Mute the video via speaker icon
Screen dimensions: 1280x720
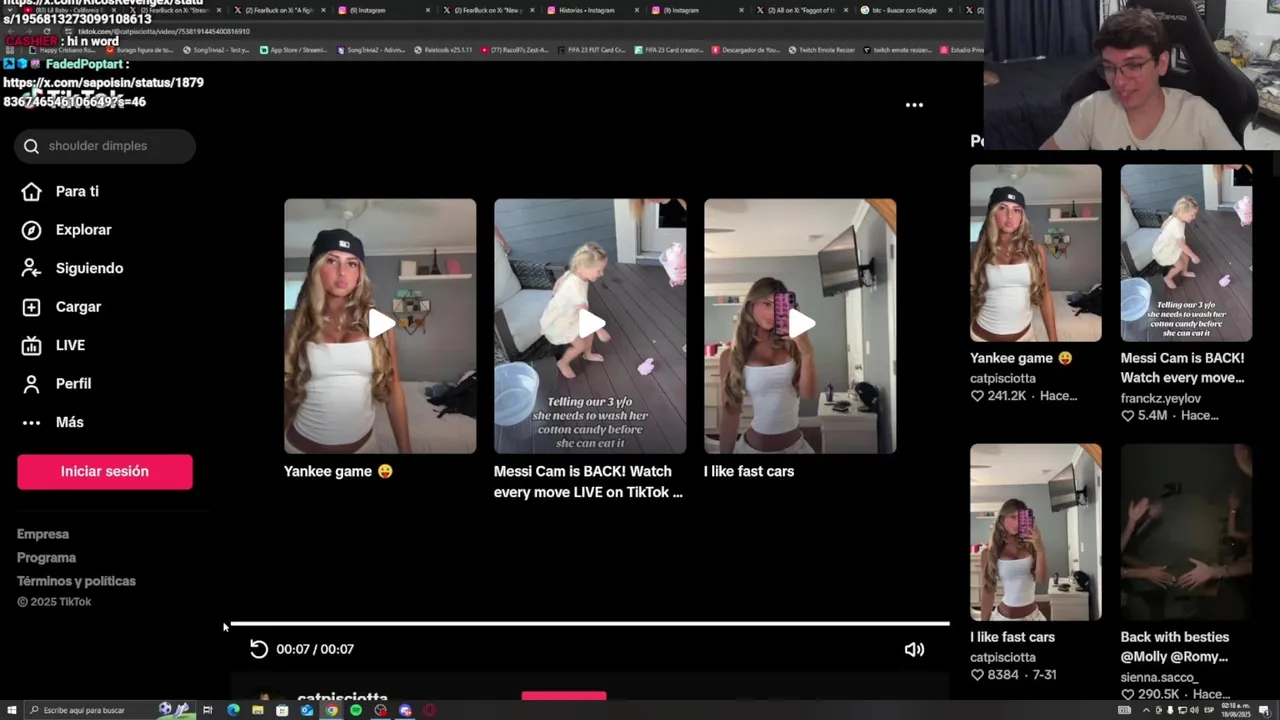coord(914,649)
